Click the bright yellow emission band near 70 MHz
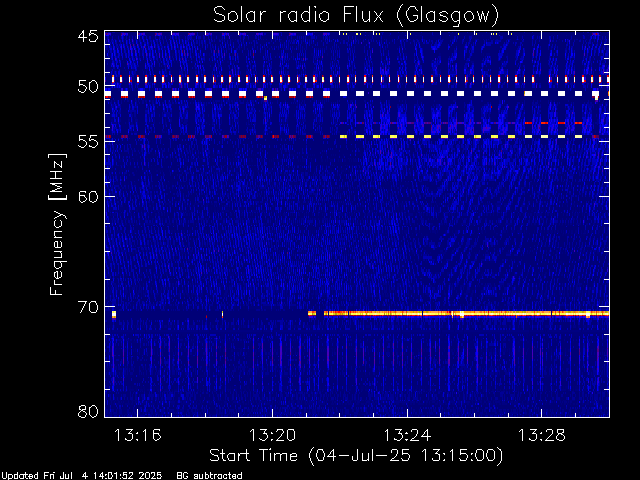This screenshot has width=640, height=480. point(459,313)
